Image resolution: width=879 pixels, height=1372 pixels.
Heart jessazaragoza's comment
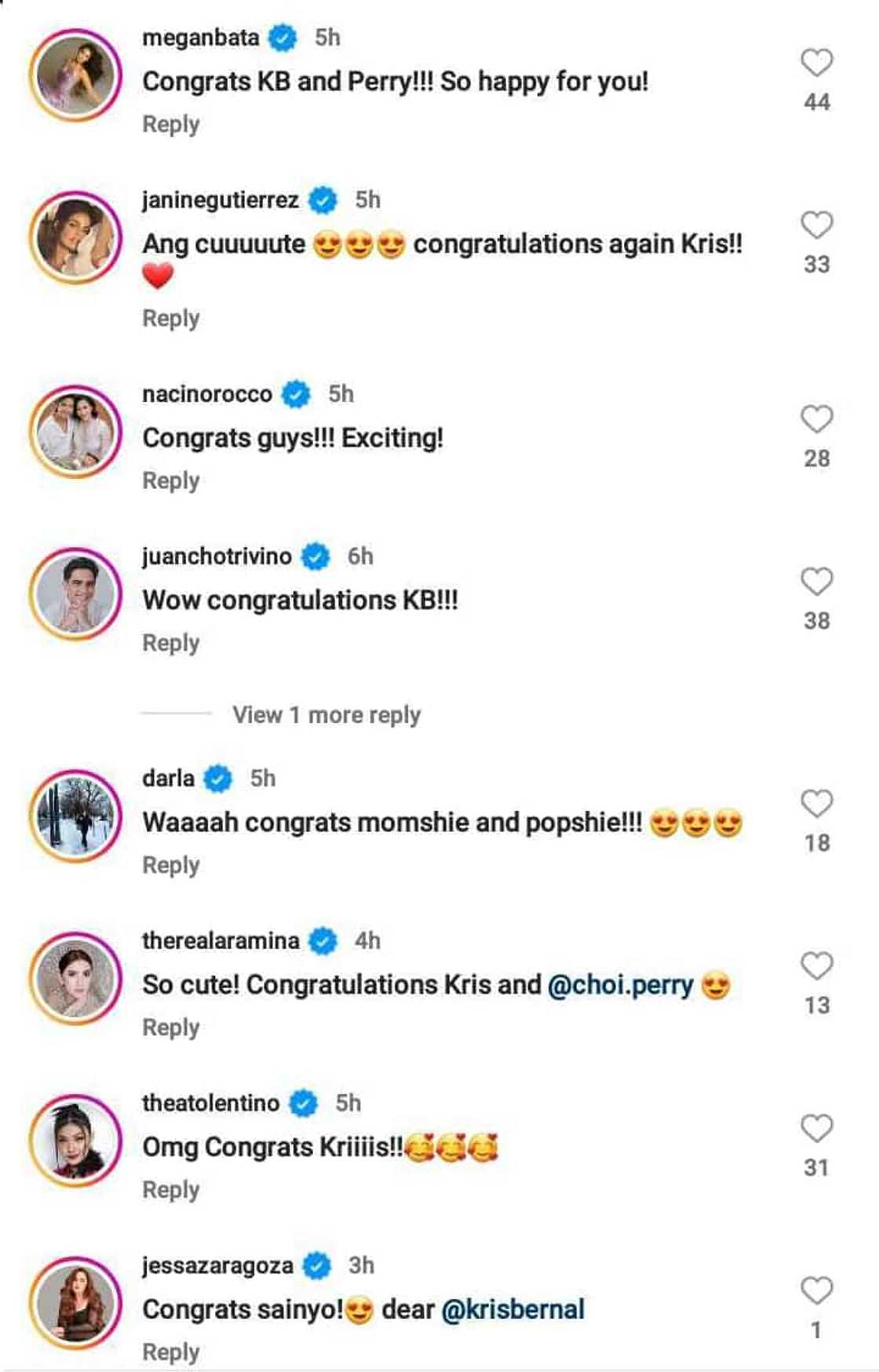coord(816,1290)
